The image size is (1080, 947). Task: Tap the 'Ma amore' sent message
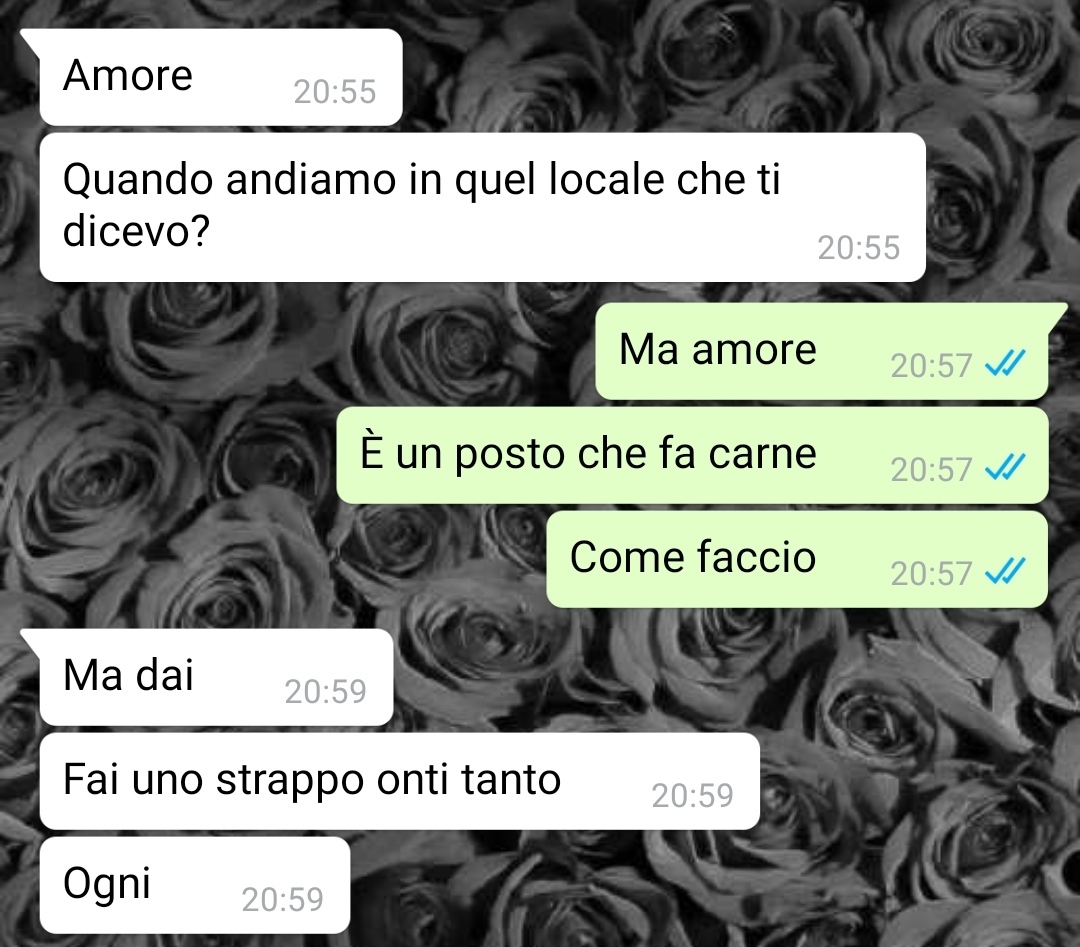[x=822, y=351]
